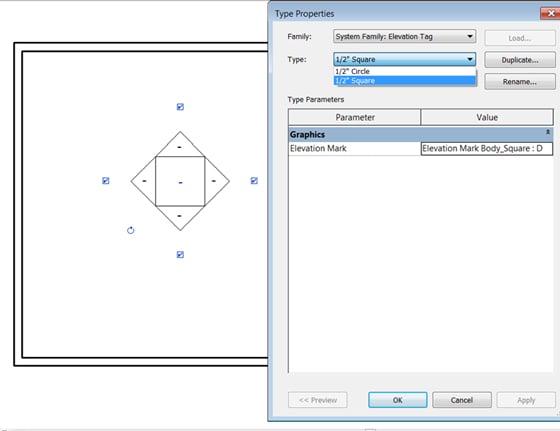Toggle the left elevation view checkbox
This screenshot has width=560, height=431.
[x=106, y=181]
